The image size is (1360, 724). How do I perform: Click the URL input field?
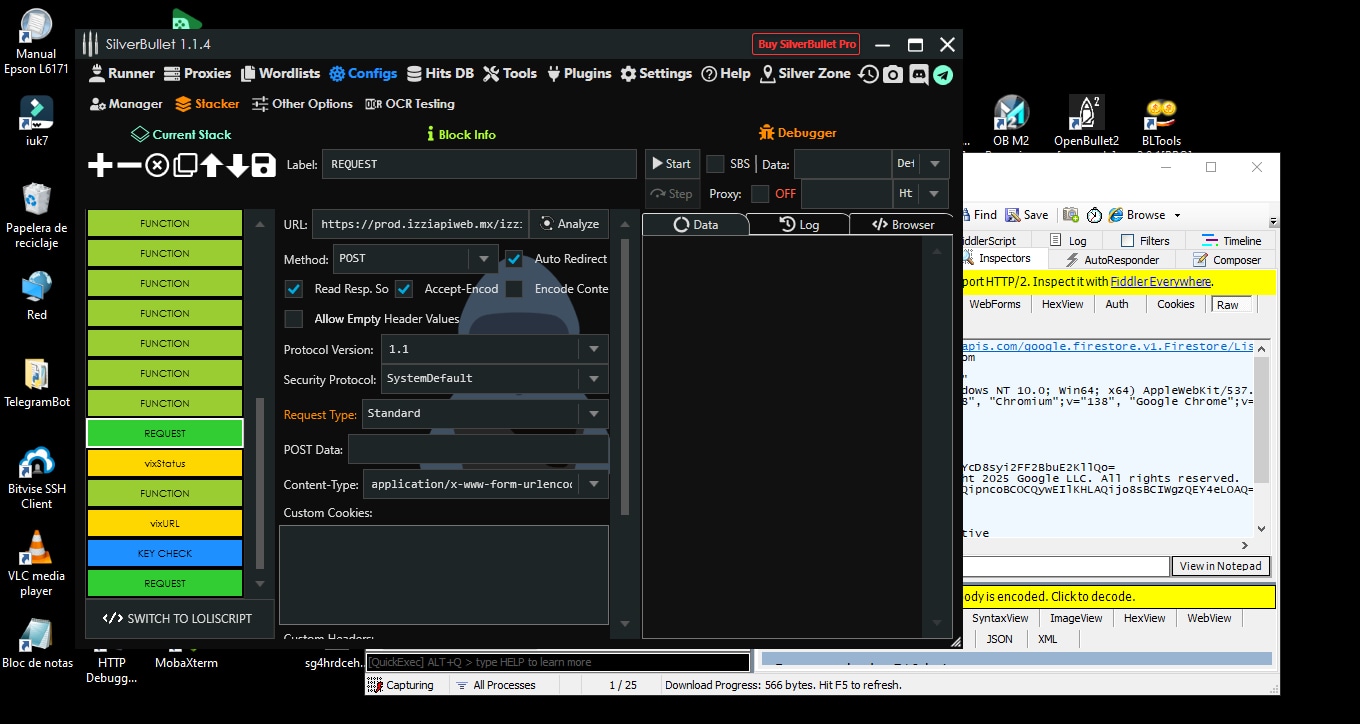point(420,224)
